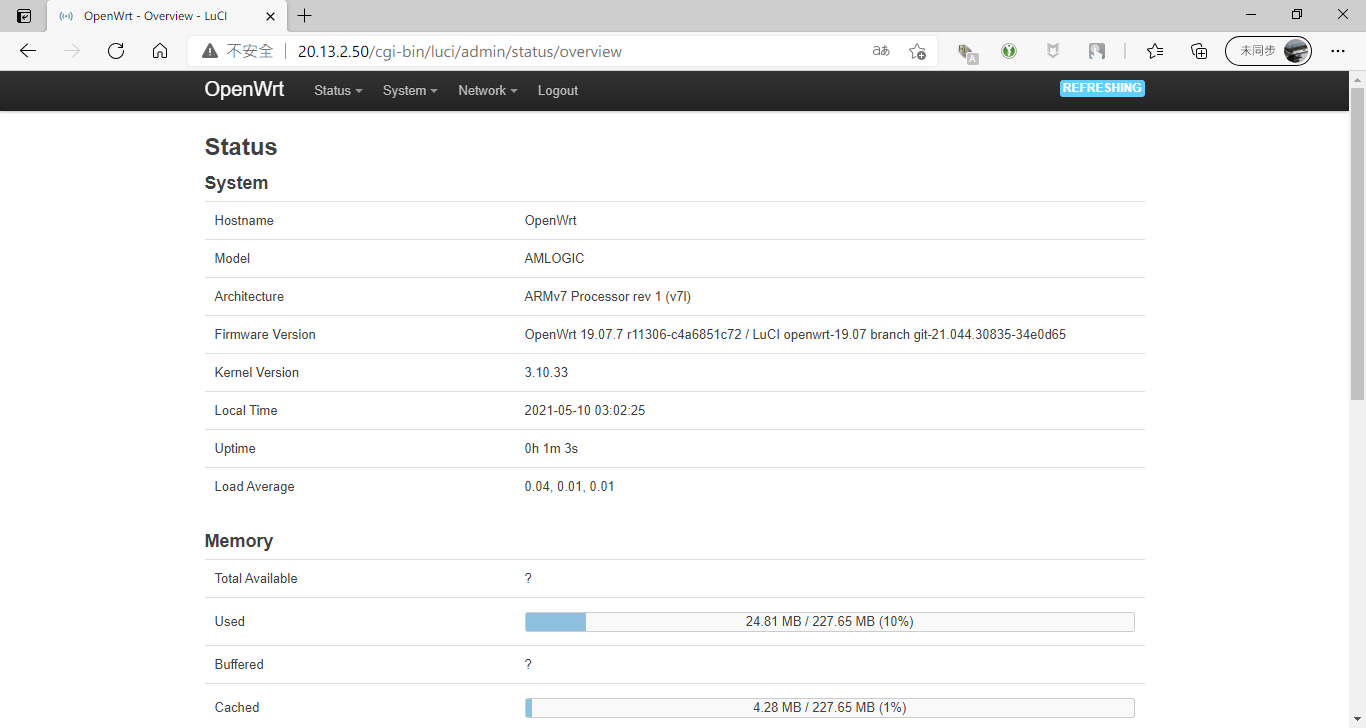Click the page vertical scrollbar thumb

[1357, 243]
